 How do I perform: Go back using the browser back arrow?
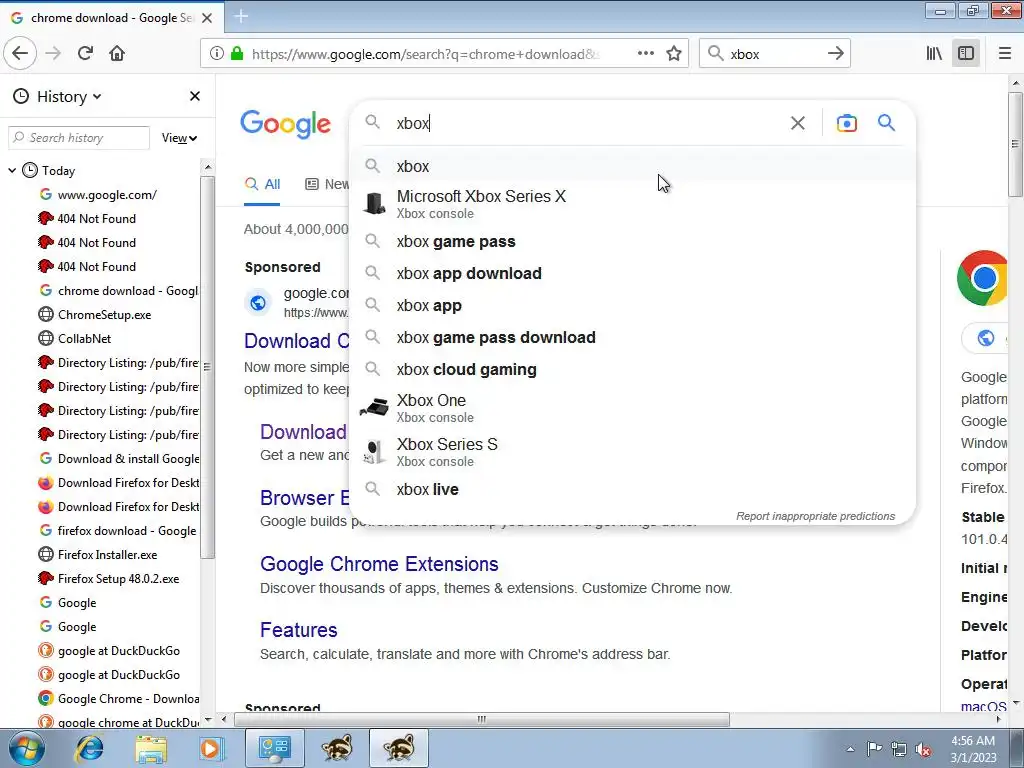click(20, 54)
